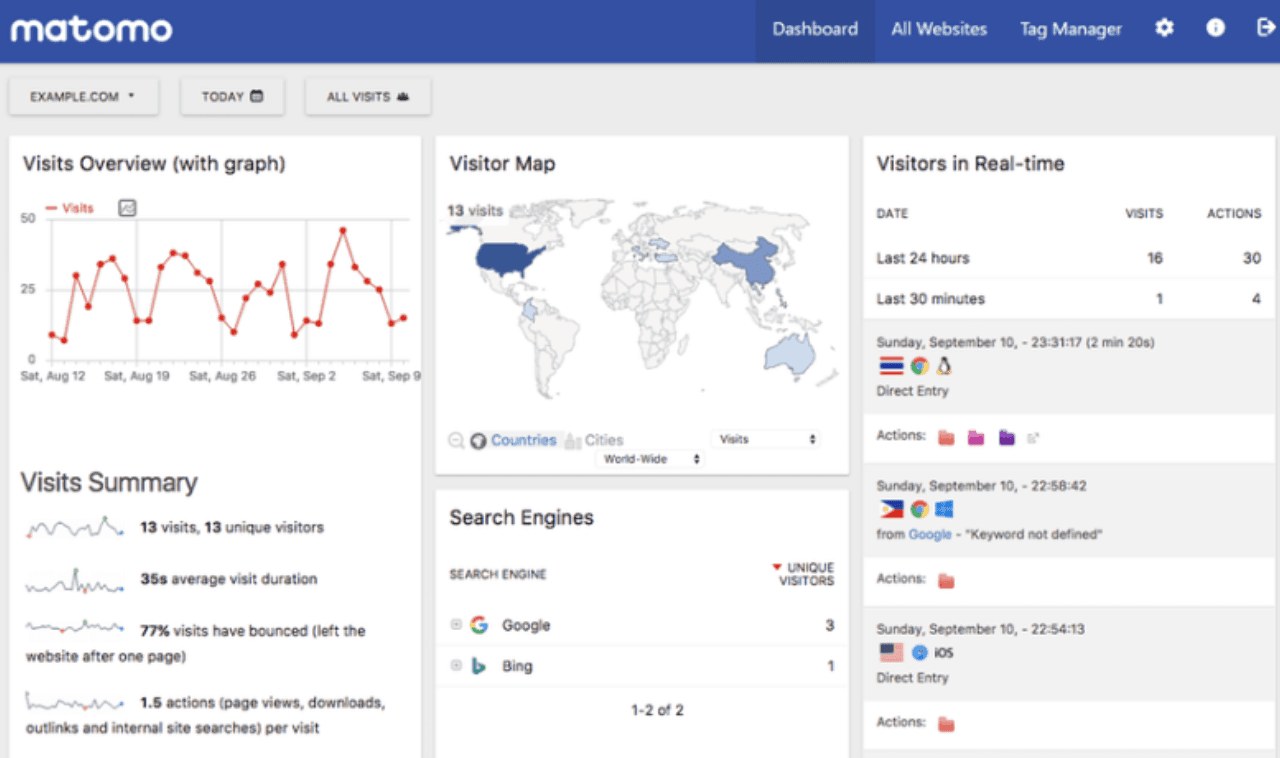Click the Chrome icon in the 22:58:42 visit
The width and height of the screenshot is (1280, 758).
click(919, 510)
